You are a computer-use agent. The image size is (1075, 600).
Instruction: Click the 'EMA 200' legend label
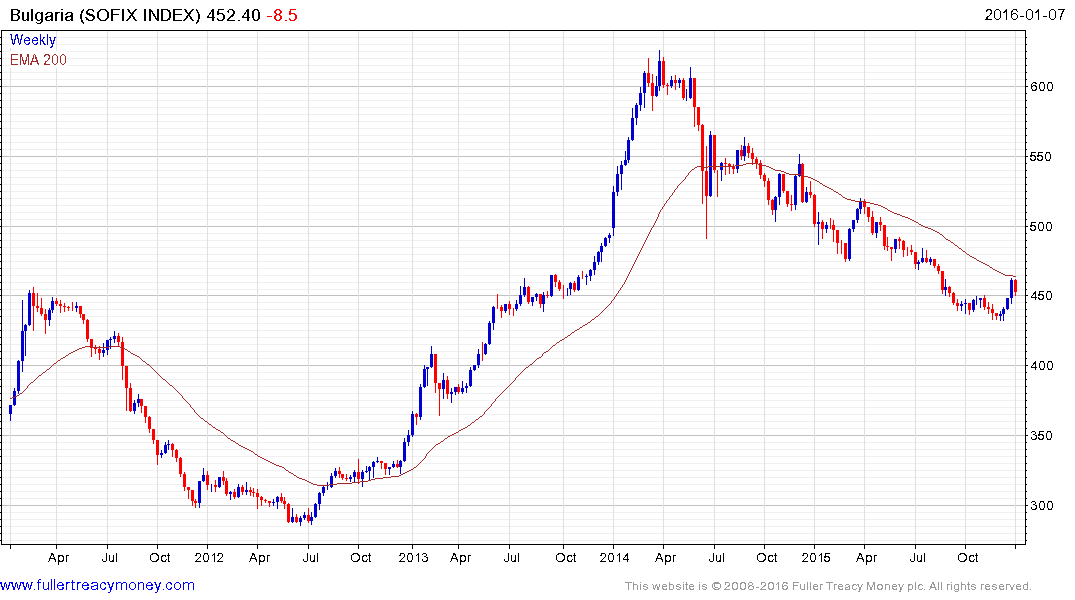click(38, 60)
